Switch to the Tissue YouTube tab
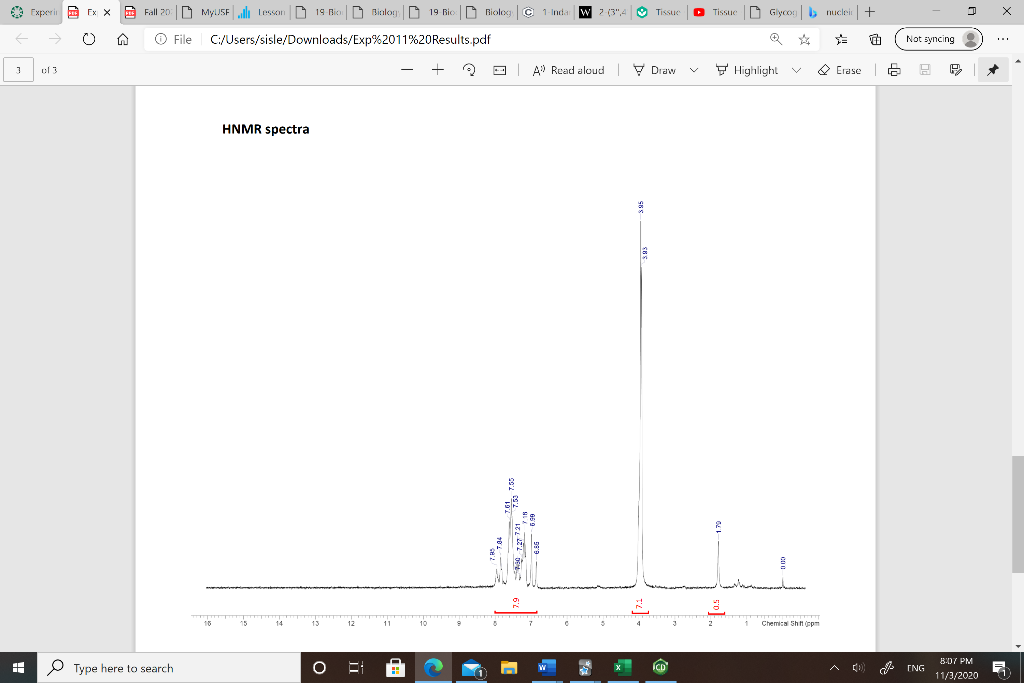1024x683 pixels. click(717, 12)
